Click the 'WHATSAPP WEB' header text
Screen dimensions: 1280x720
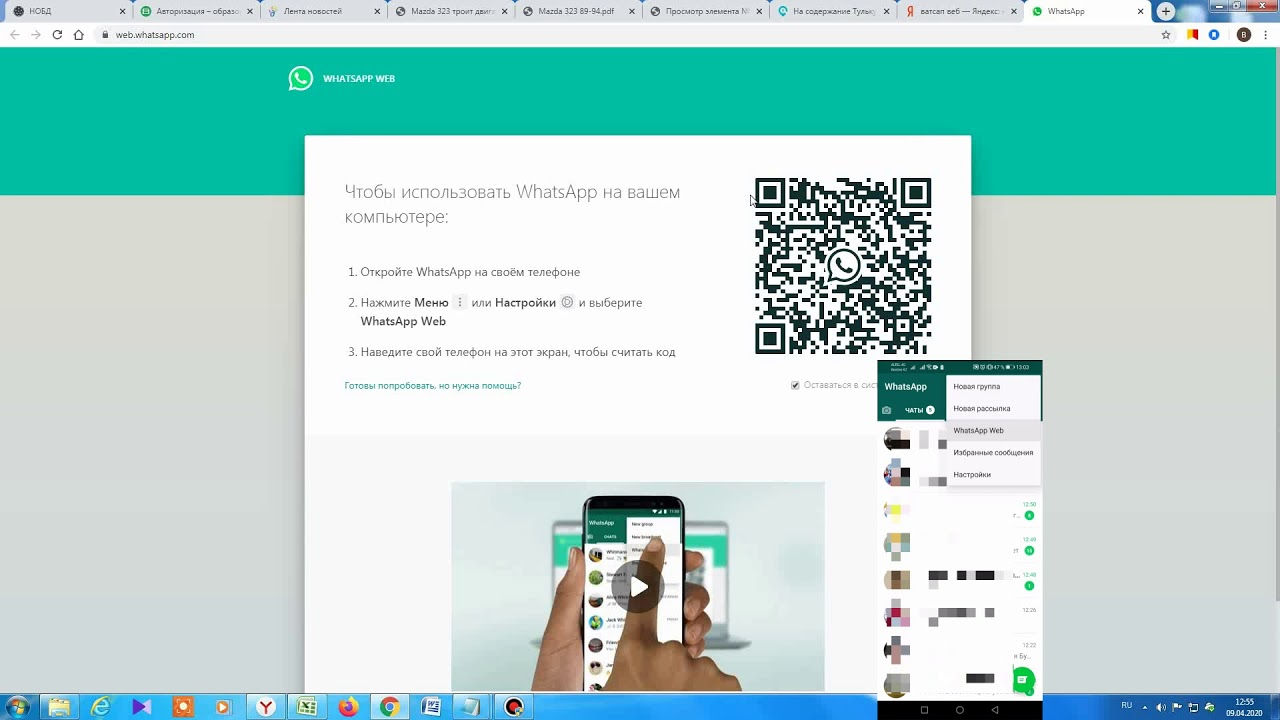point(359,78)
